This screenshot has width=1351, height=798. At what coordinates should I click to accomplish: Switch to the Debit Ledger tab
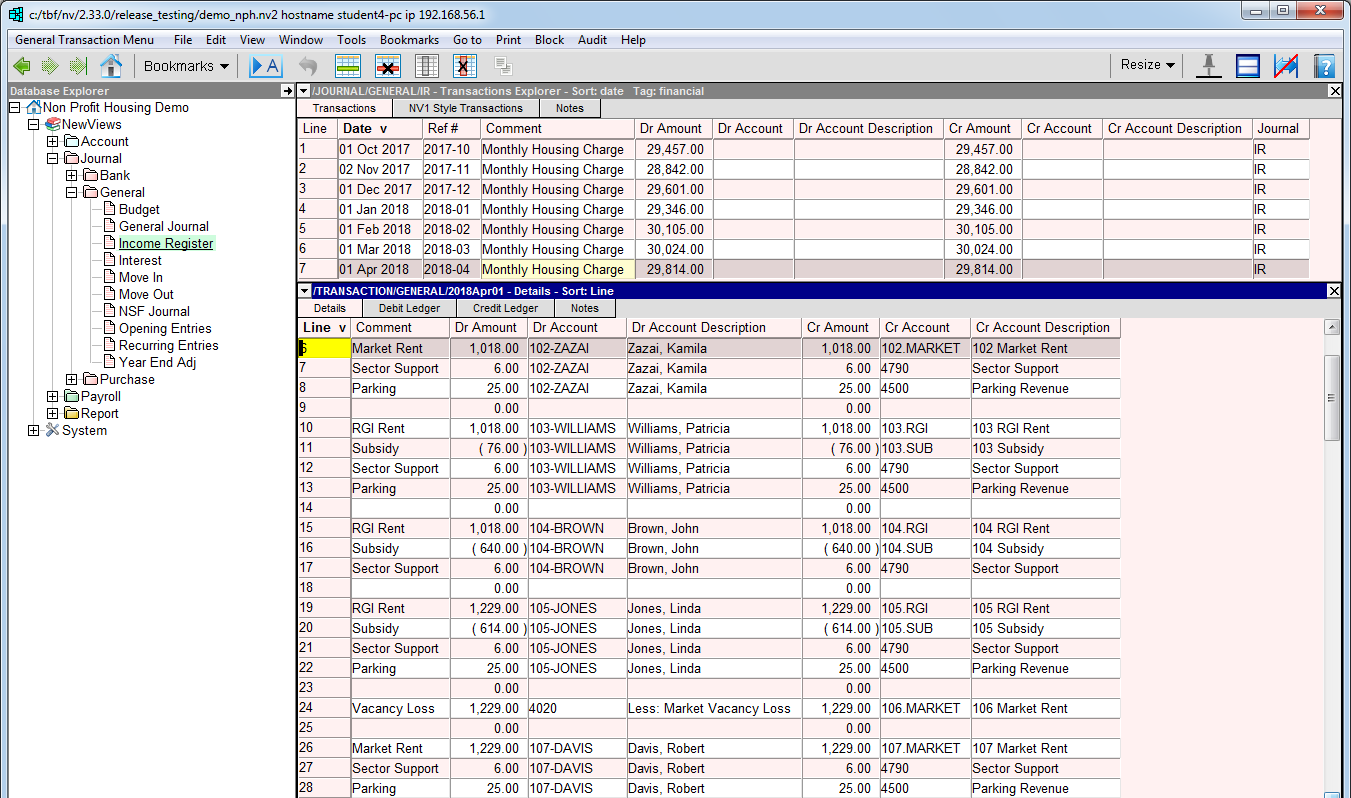tap(409, 309)
